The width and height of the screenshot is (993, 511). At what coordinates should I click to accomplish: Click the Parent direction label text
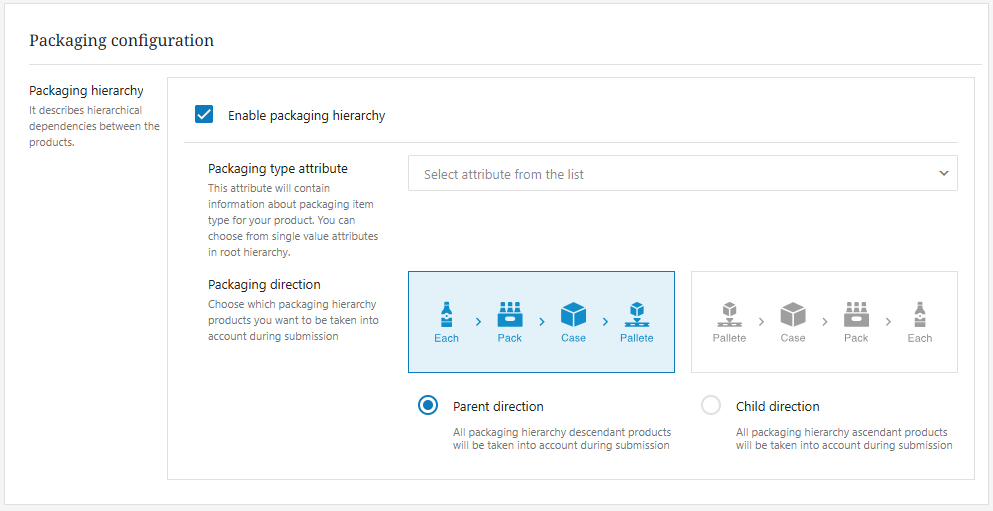pyautogui.click(x=498, y=407)
